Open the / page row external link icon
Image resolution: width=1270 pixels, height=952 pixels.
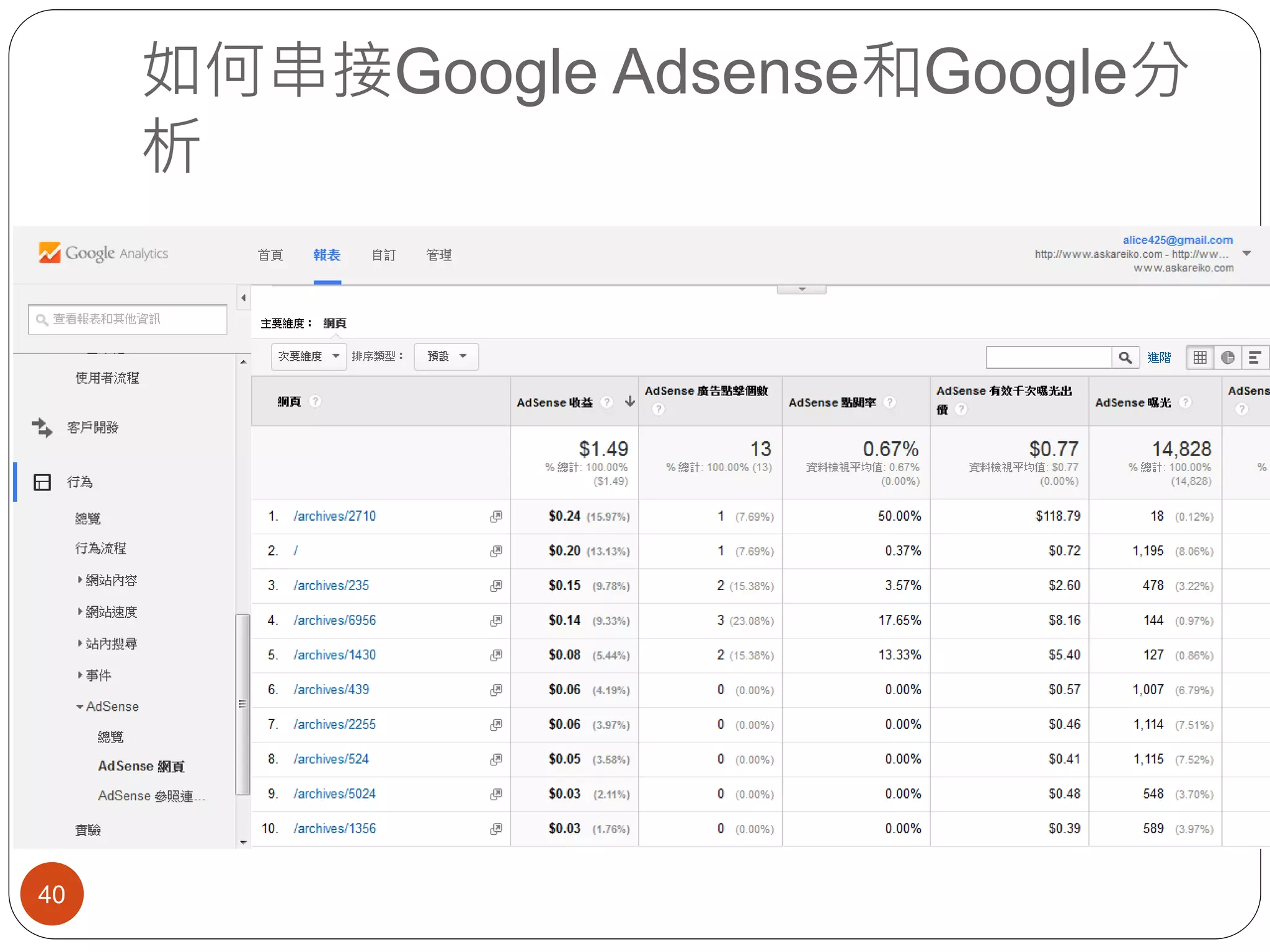496,551
